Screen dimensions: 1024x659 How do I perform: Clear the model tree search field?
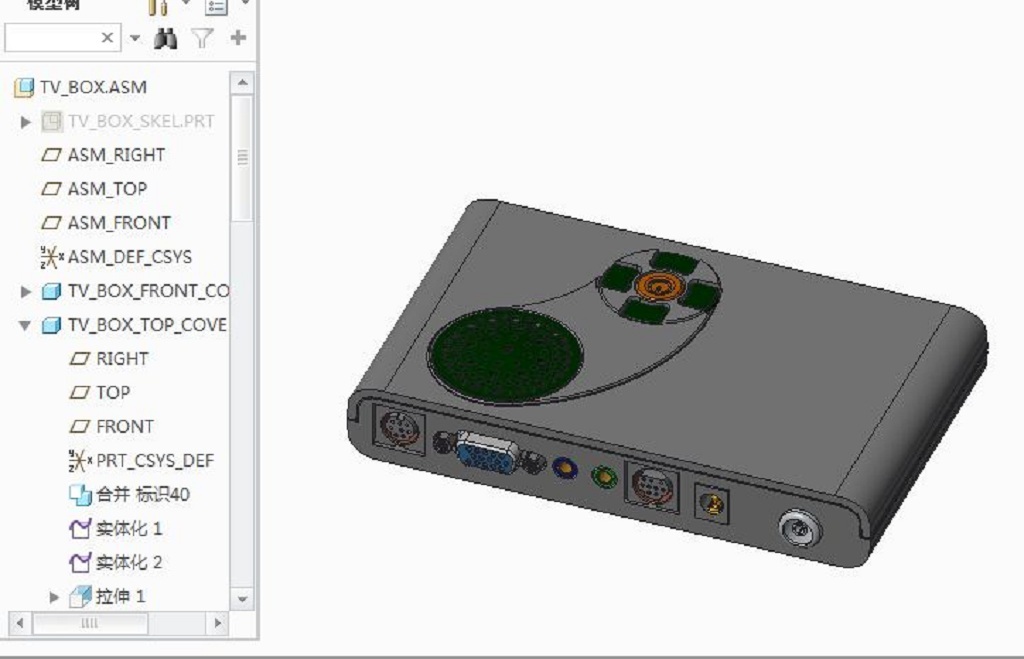pyautogui.click(x=108, y=38)
